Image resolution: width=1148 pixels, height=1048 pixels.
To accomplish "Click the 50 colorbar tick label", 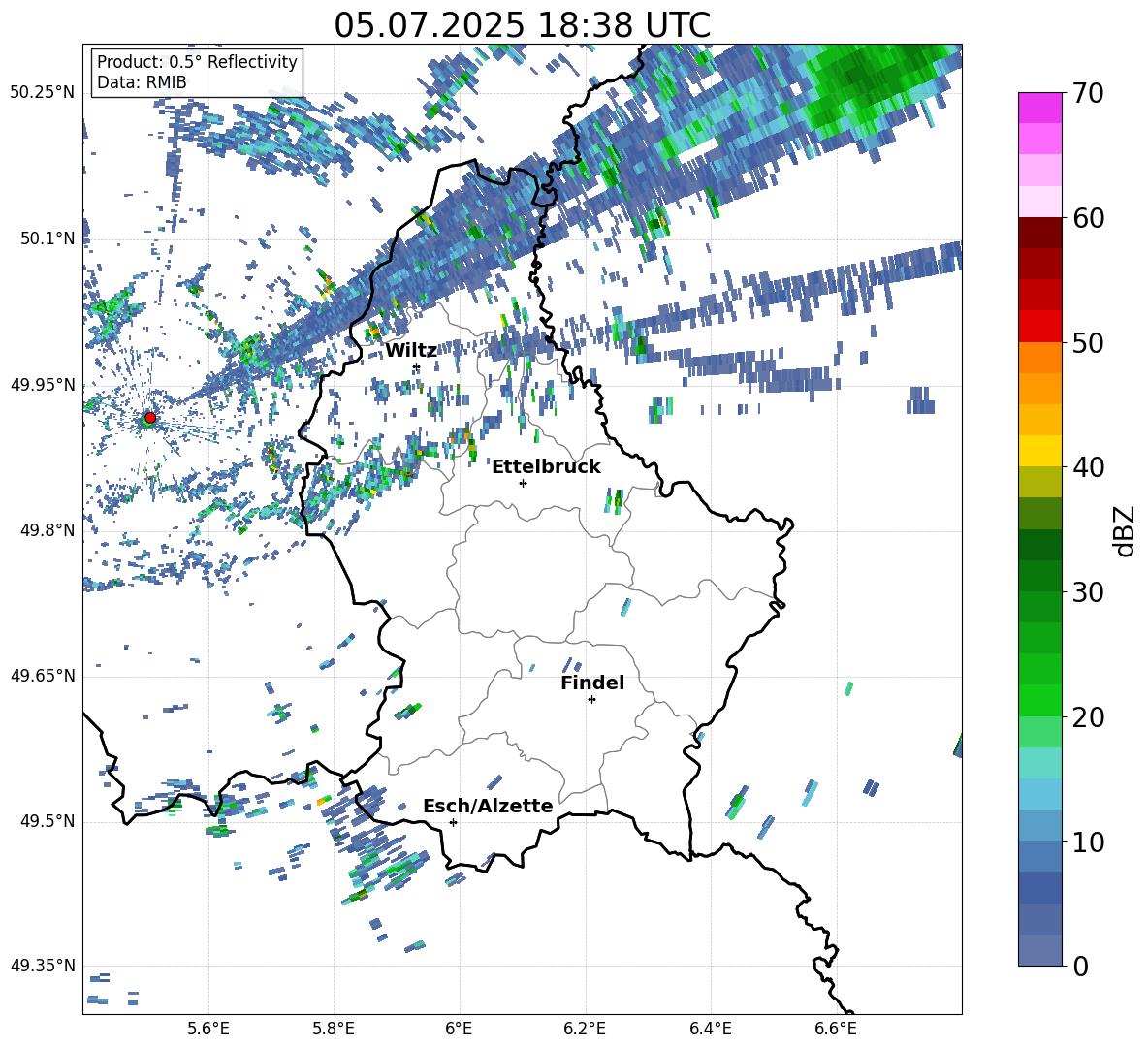I will 1088,342.
